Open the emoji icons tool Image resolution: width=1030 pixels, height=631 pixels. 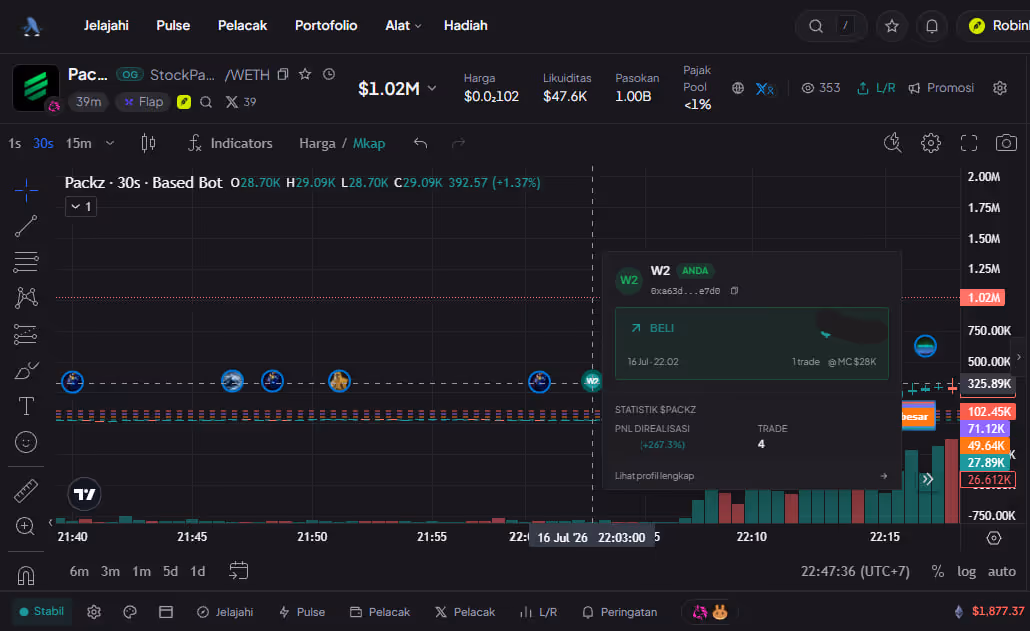(x=26, y=443)
